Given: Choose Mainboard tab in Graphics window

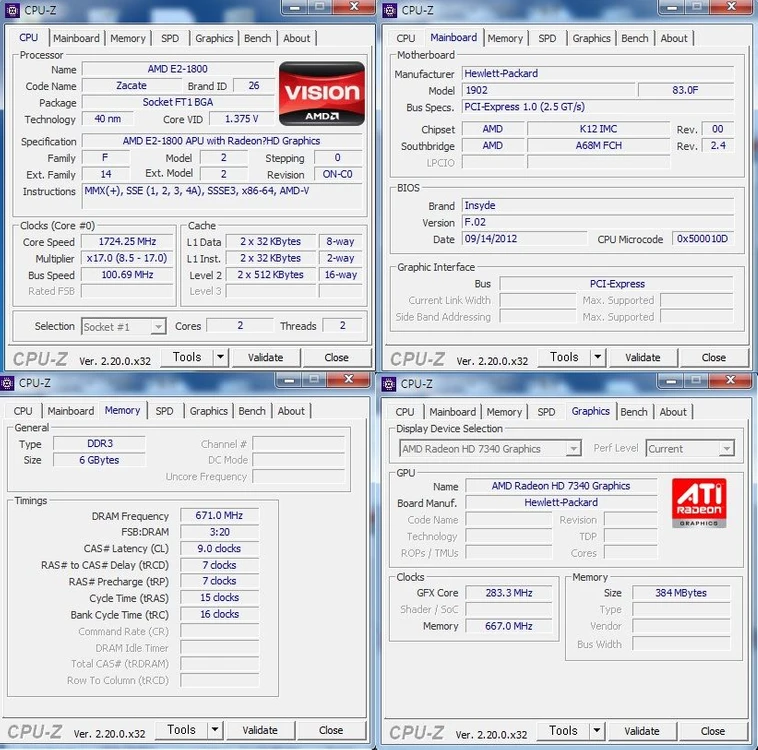Looking at the screenshot, I should click(452, 412).
